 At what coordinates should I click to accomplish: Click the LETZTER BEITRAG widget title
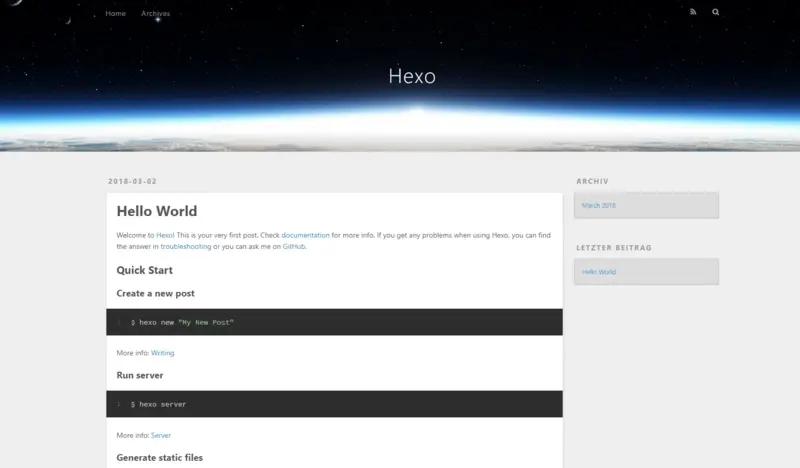614,248
